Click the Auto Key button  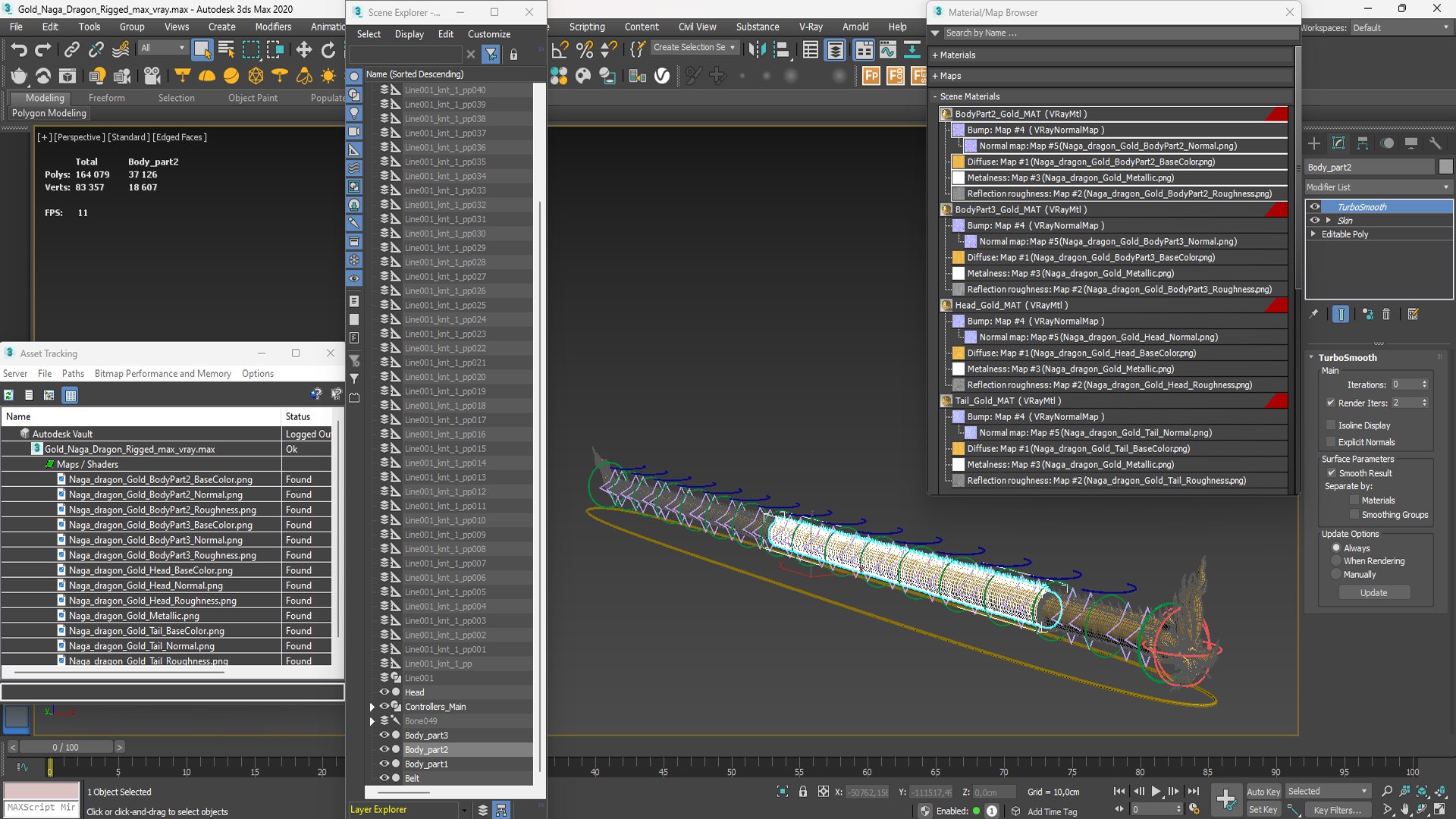(1263, 791)
